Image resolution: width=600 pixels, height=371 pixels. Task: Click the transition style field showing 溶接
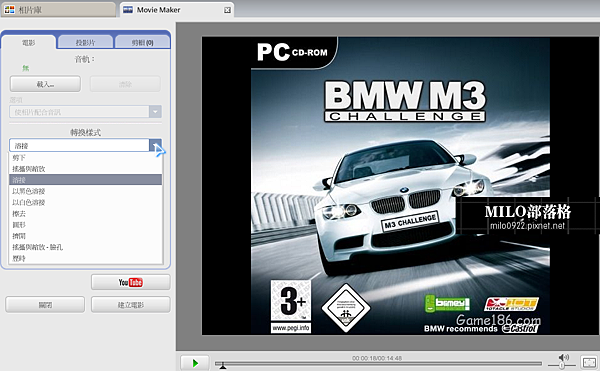coord(79,145)
